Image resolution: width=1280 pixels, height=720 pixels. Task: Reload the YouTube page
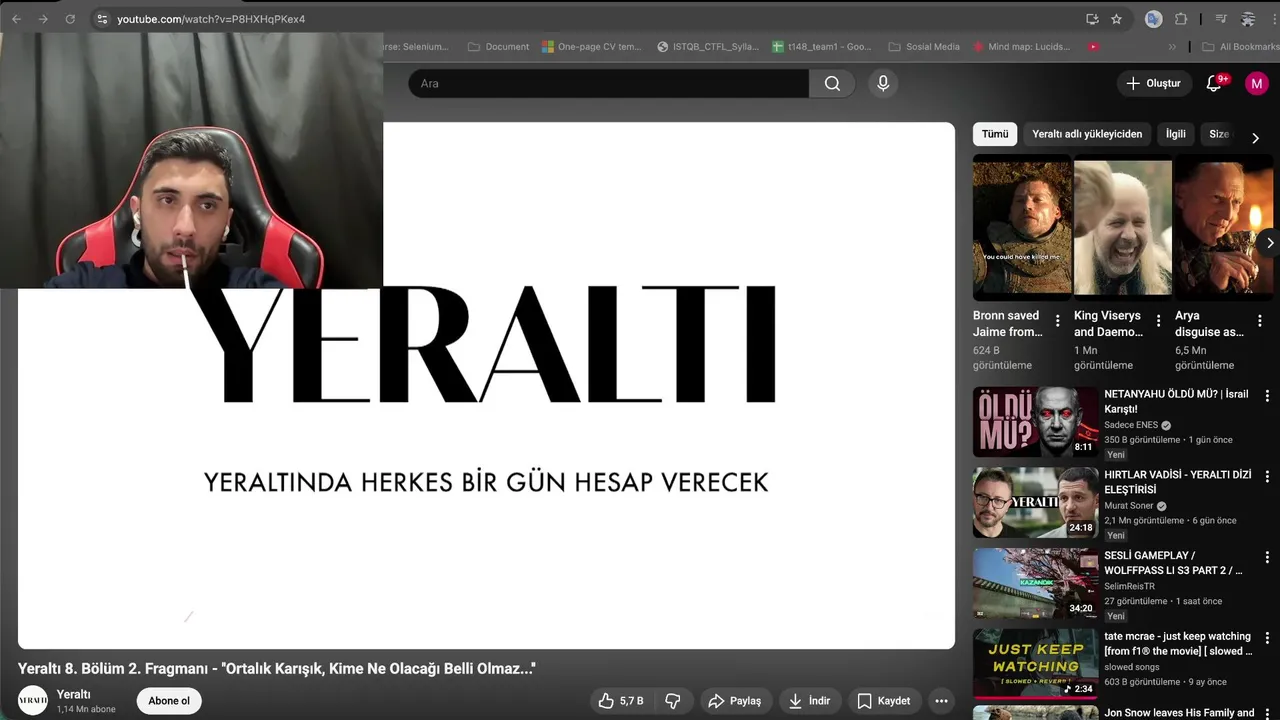(x=70, y=19)
